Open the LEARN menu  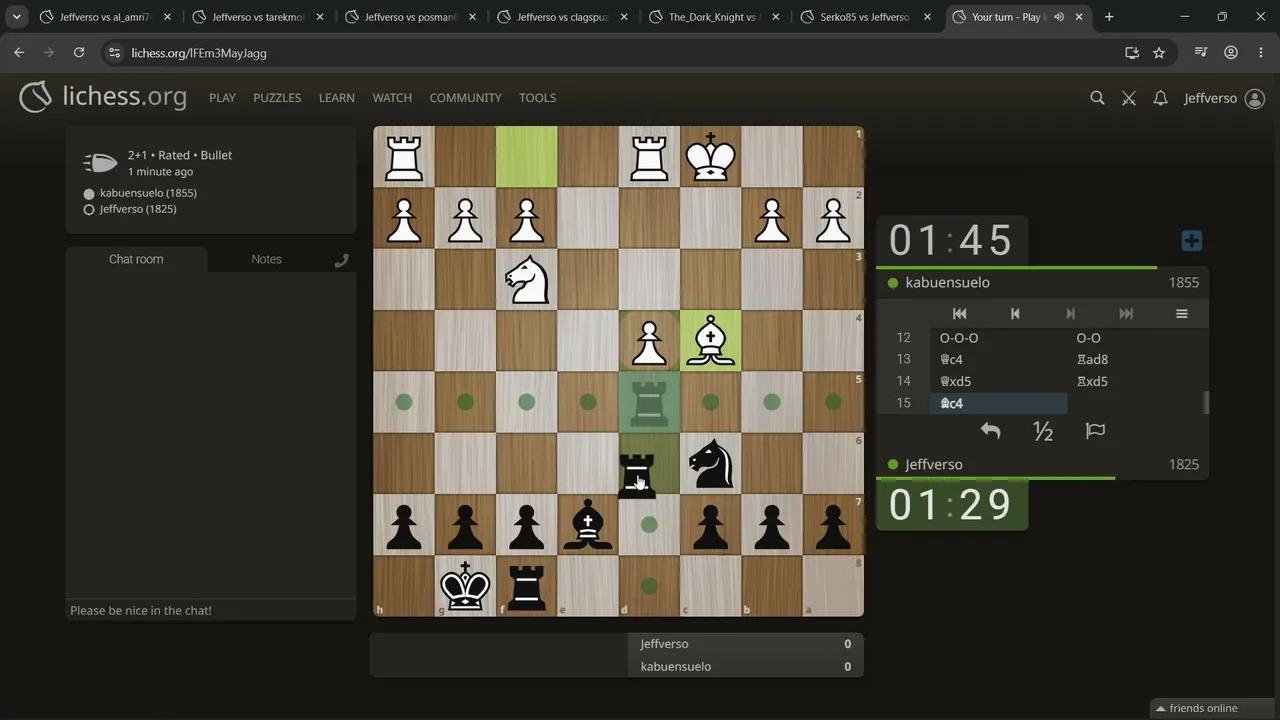click(337, 98)
